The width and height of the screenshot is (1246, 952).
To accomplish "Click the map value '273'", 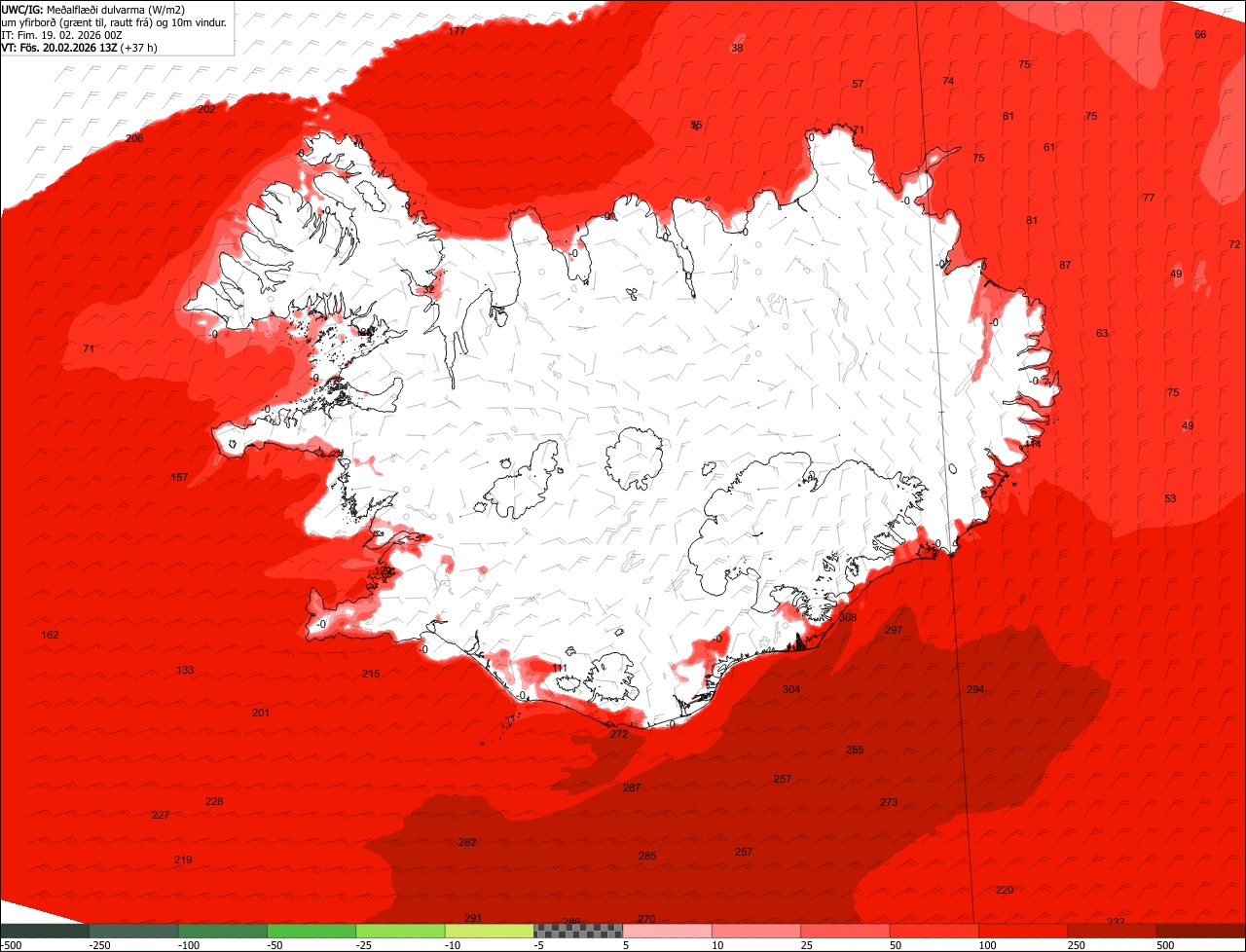I will (889, 802).
